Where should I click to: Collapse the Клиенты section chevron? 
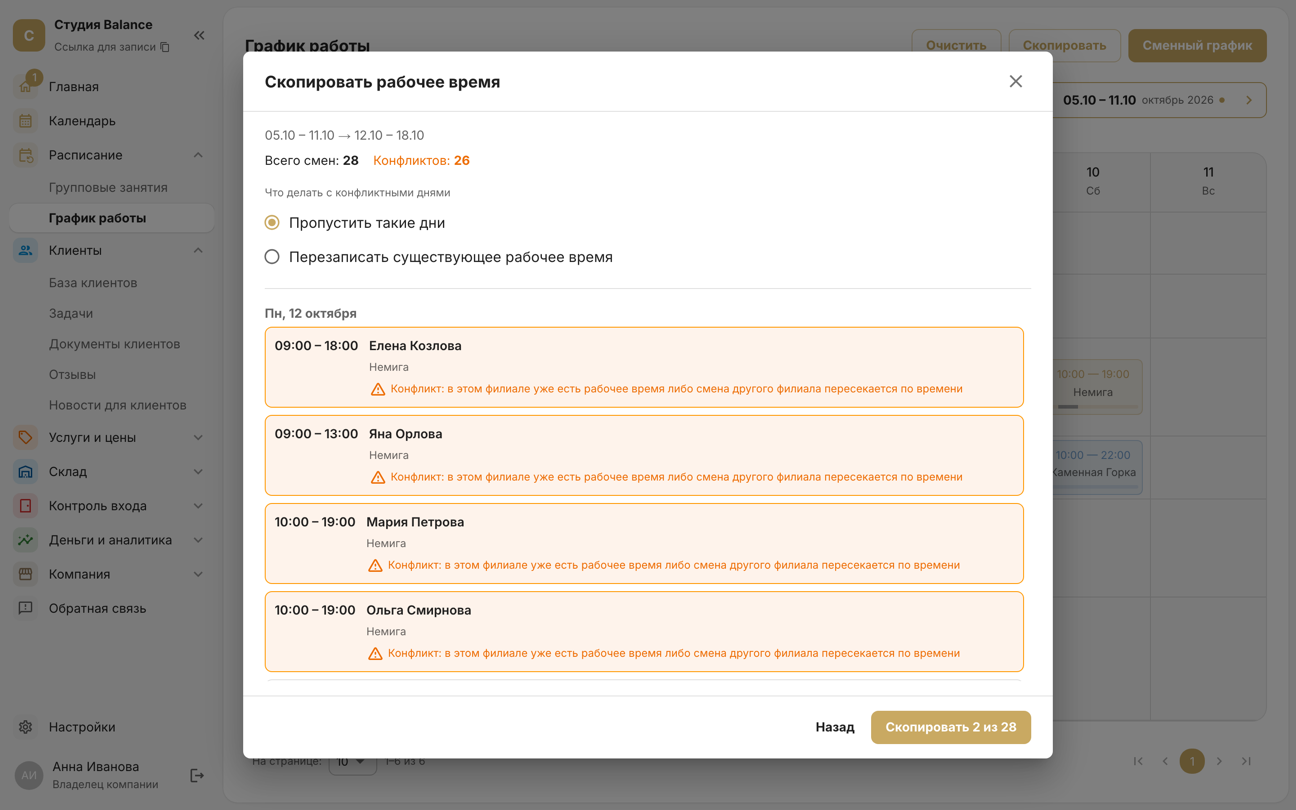[x=198, y=250]
